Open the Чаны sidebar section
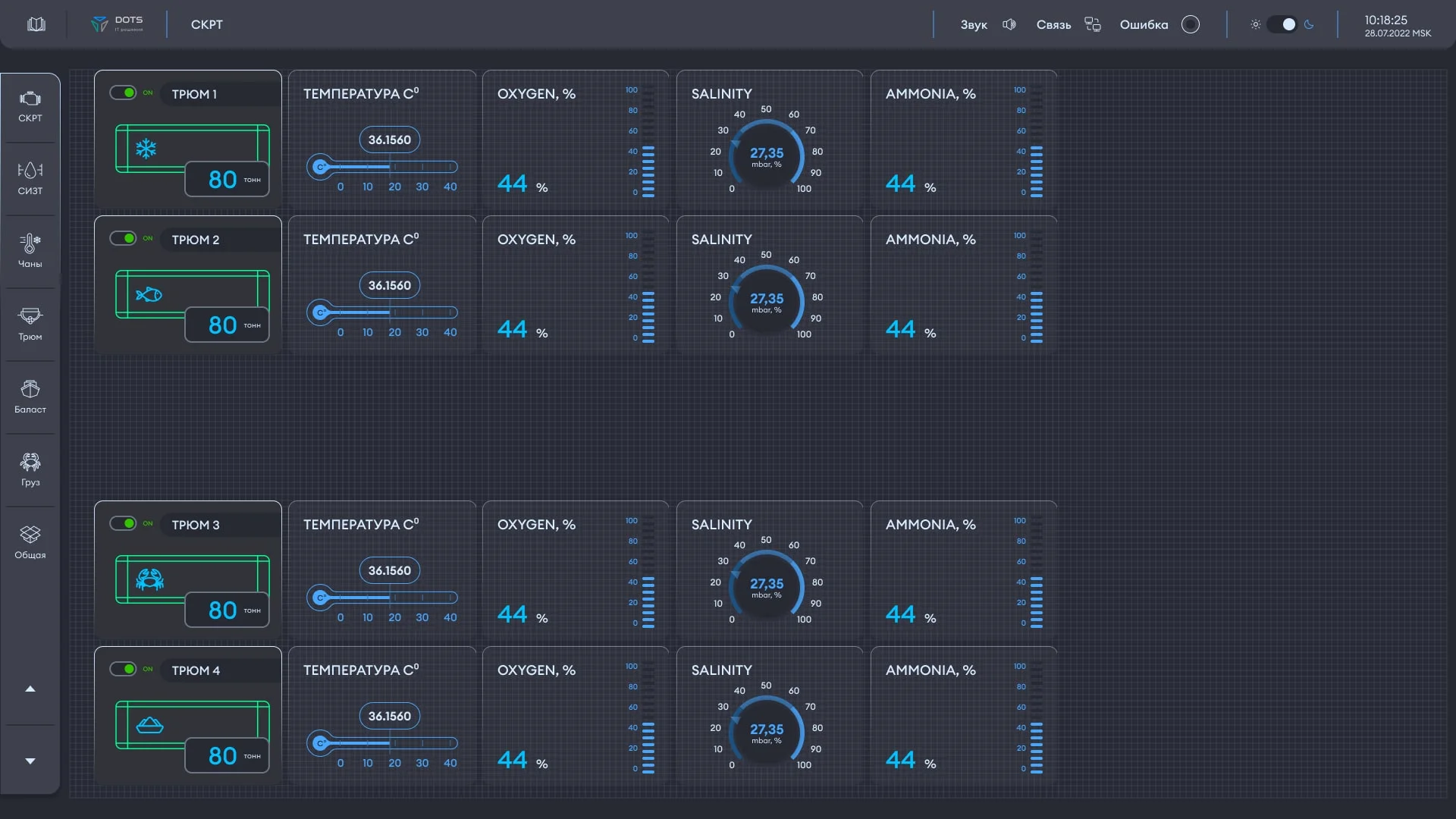Viewport: 1456px width, 819px height. [x=30, y=251]
